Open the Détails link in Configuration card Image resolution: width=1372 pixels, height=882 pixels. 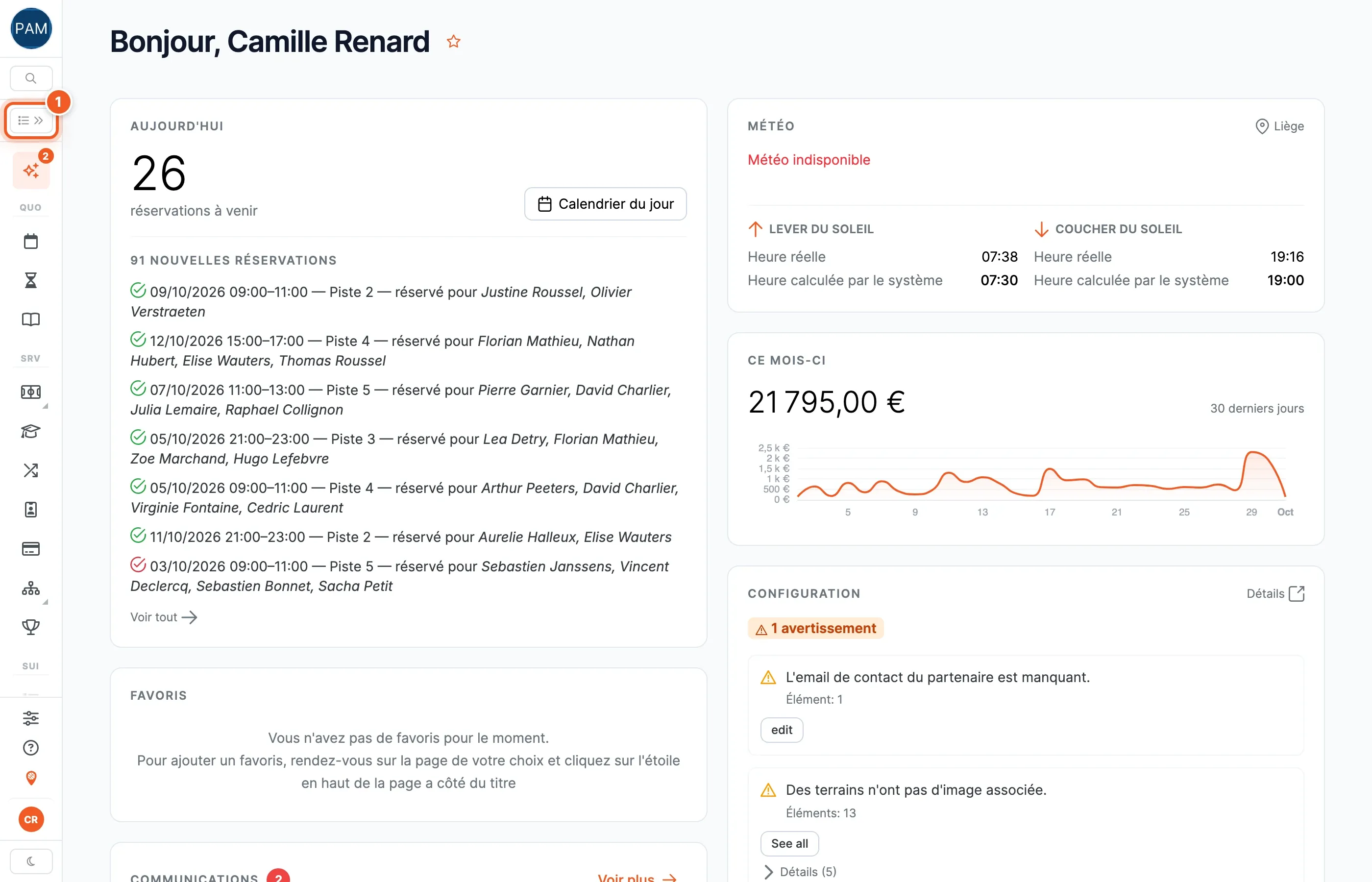pyautogui.click(x=1275, y=593)
